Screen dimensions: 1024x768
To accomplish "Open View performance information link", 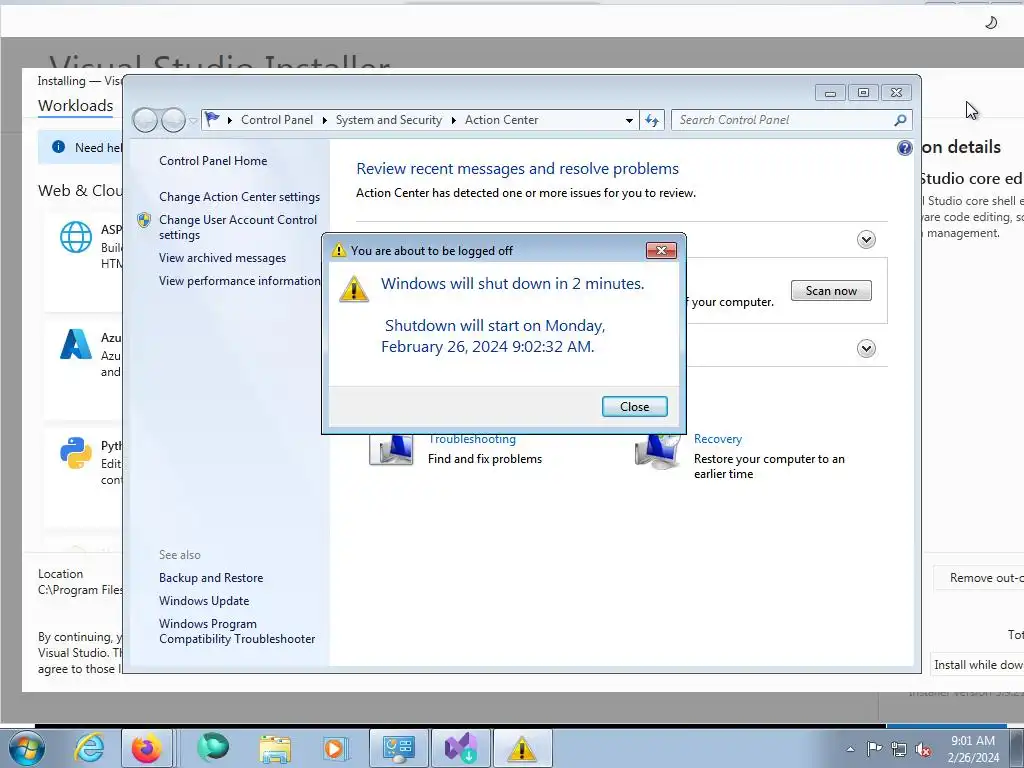I will (239, 281).
